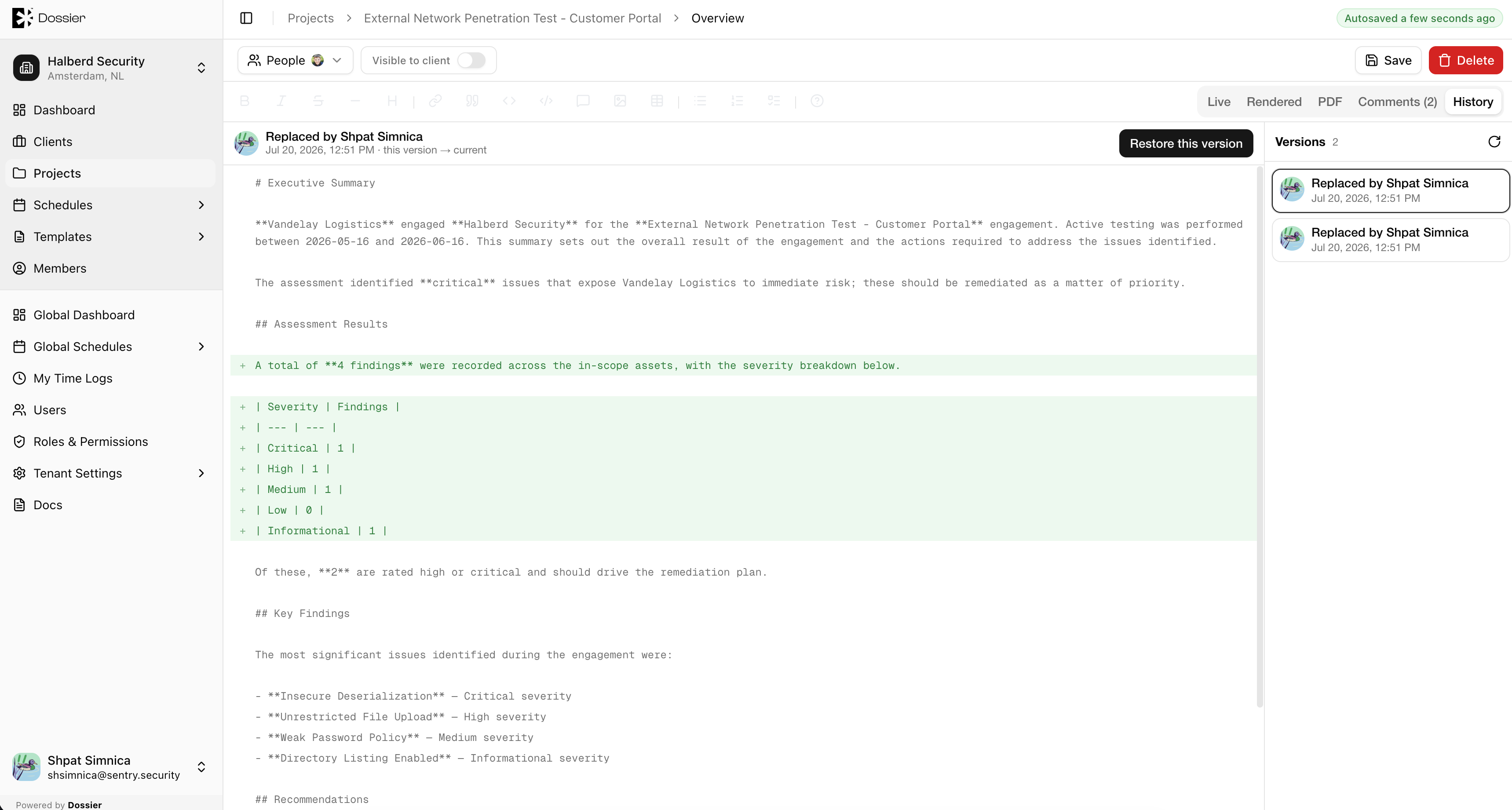Select the History tab
The height and width of the screenshot is (810, 1512).
(x=1473, y=102)
